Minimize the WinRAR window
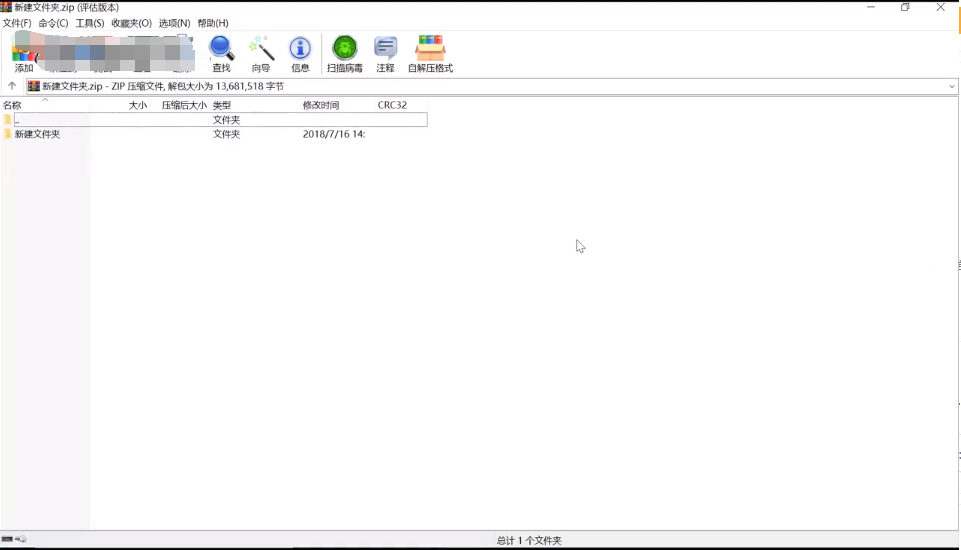This screenshot has width=961, height=550. click(x=871, y=7)
